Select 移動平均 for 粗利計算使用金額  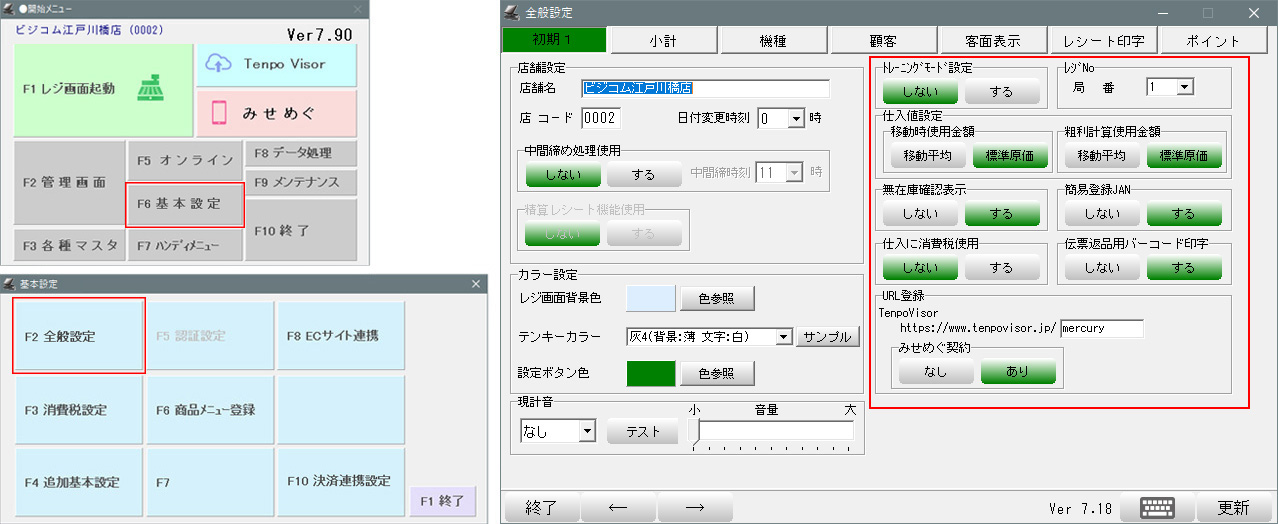[1102, 156]
